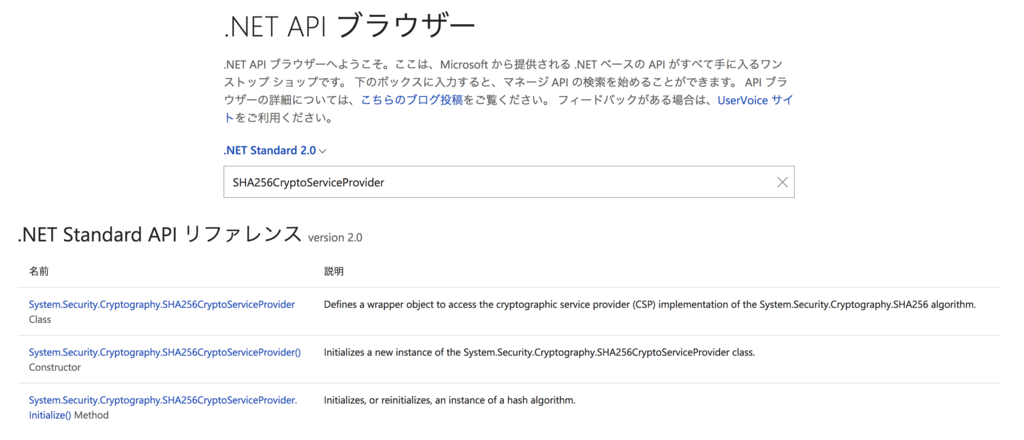Open the SHA256CryptoServiceProvider.Initialize() Method link

point(163,407)
